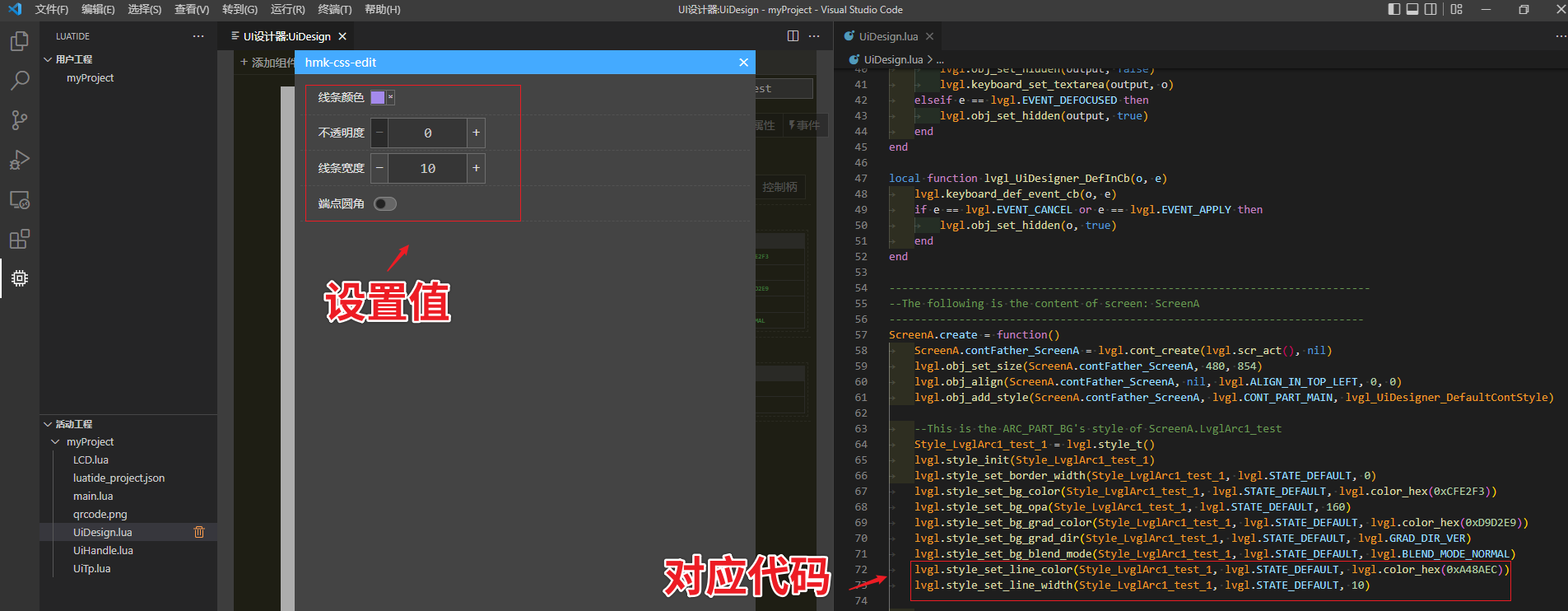This screenshot has width=1568, height=611.
Task: Click the 线条颜色 color swatch
Action: [378, 97]
